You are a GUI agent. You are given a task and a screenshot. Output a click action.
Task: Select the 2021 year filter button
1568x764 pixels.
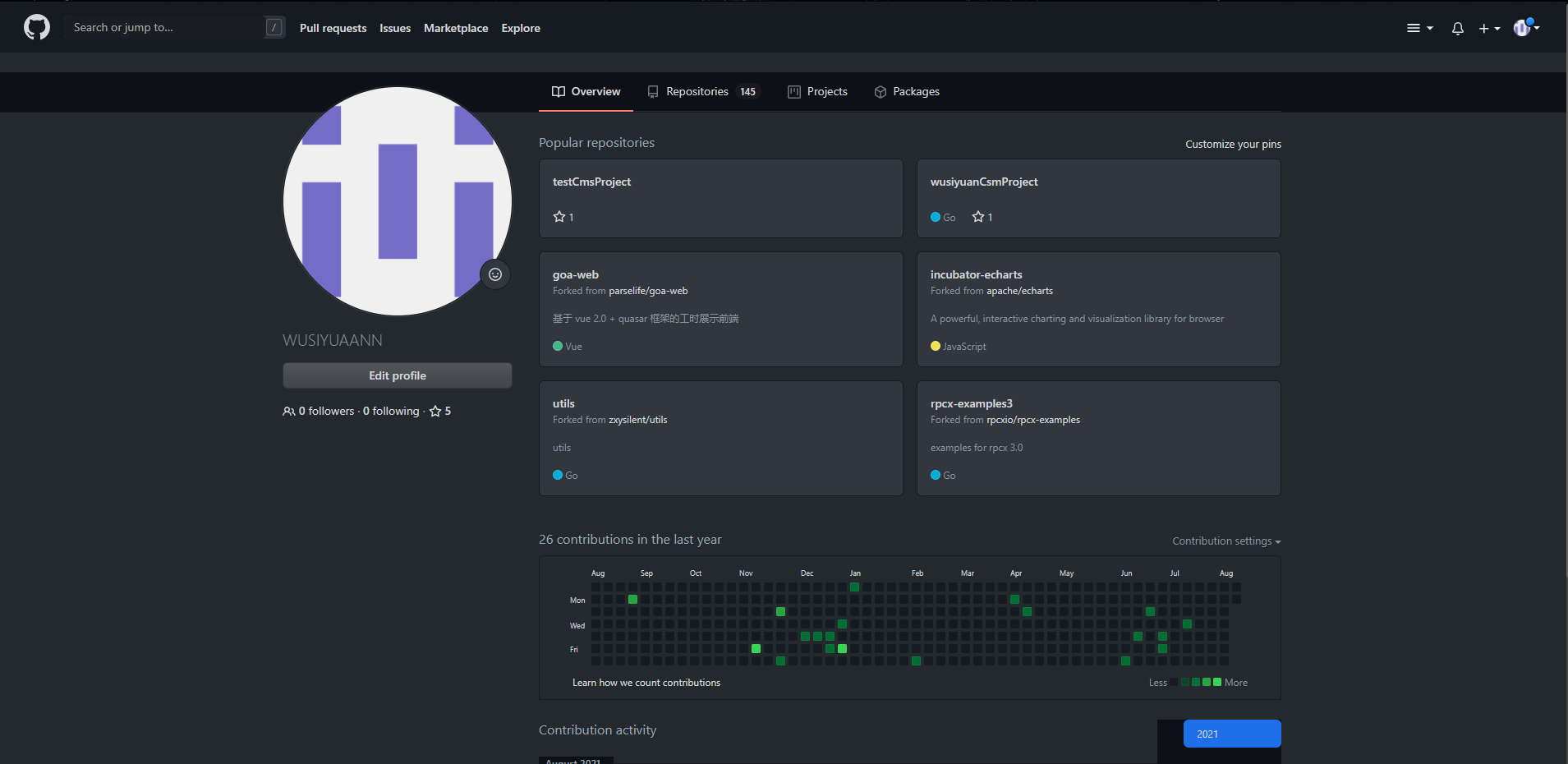click(1232, 734)
